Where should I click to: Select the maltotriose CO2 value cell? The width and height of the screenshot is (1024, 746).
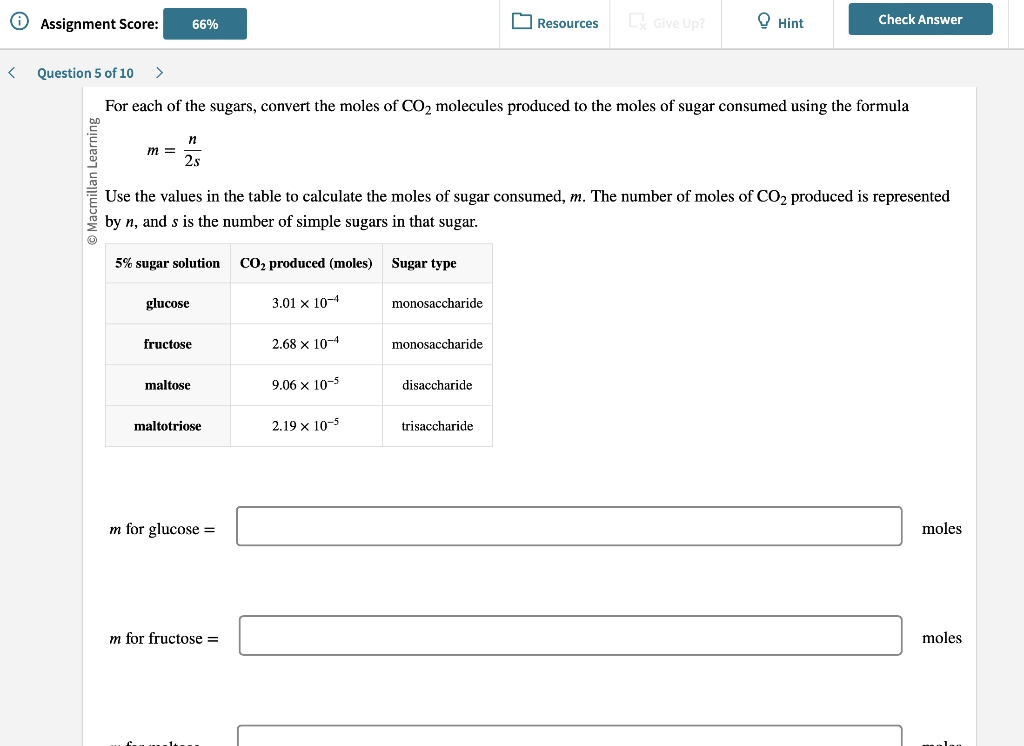[306, 427]
